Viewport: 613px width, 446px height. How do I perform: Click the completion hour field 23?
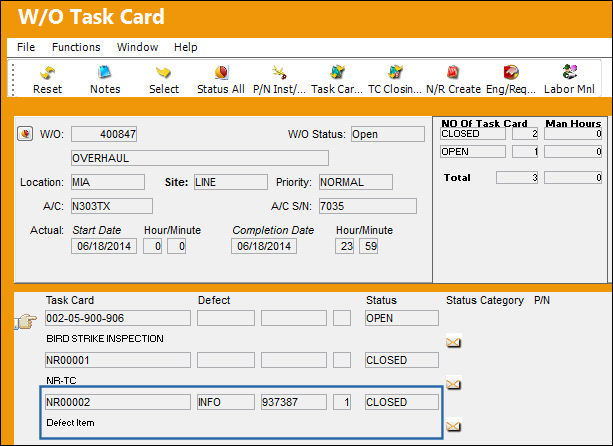344,246
